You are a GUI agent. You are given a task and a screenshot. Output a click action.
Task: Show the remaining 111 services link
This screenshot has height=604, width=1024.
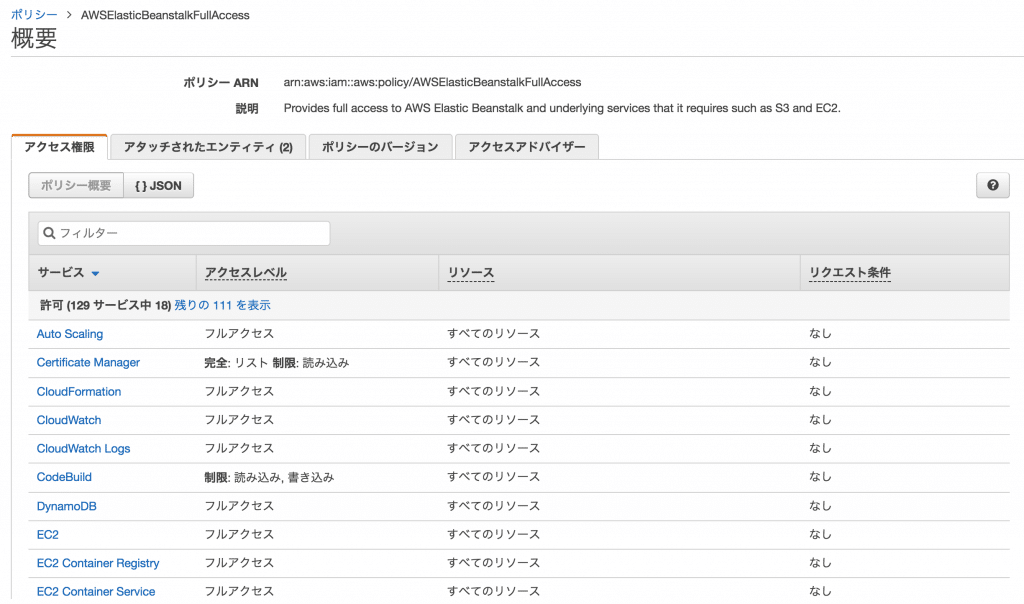pos(222,305)
